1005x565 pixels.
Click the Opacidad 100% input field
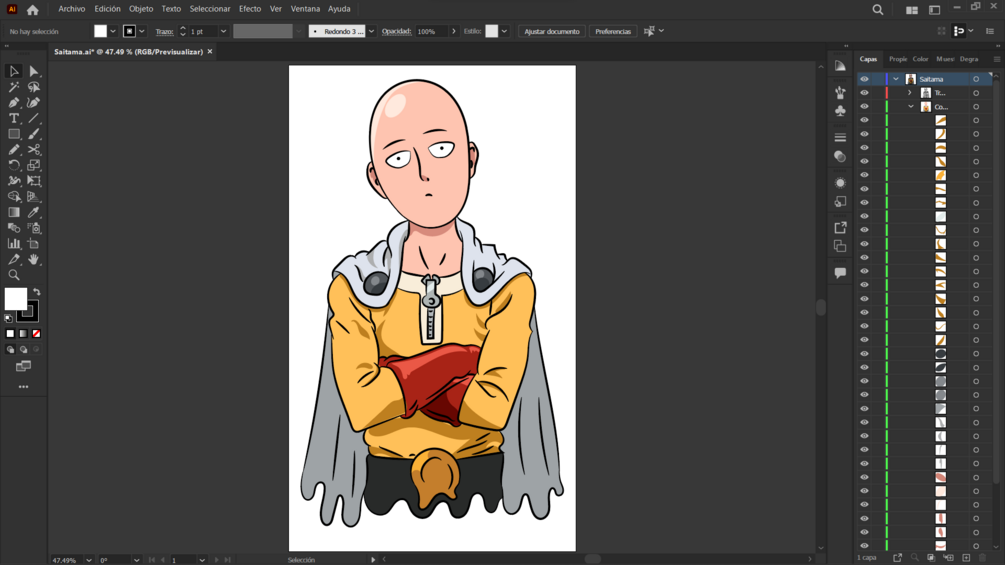[x=431, y=31]
